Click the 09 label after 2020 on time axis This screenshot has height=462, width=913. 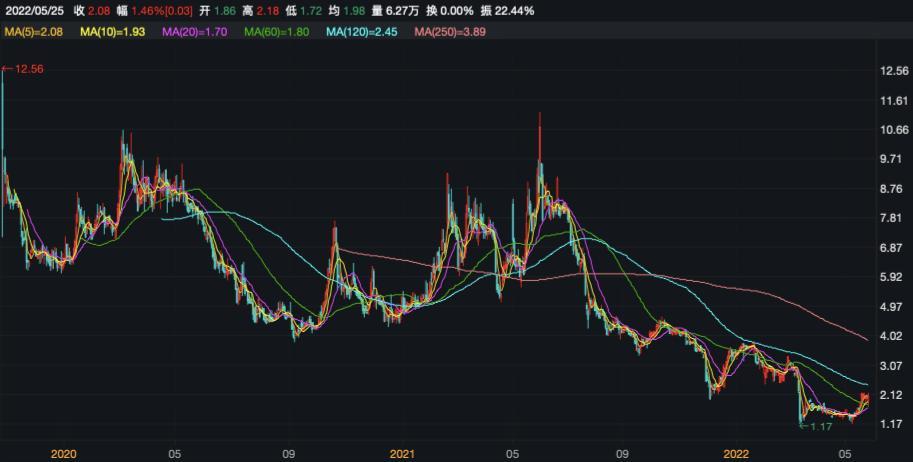coord(287,453)
